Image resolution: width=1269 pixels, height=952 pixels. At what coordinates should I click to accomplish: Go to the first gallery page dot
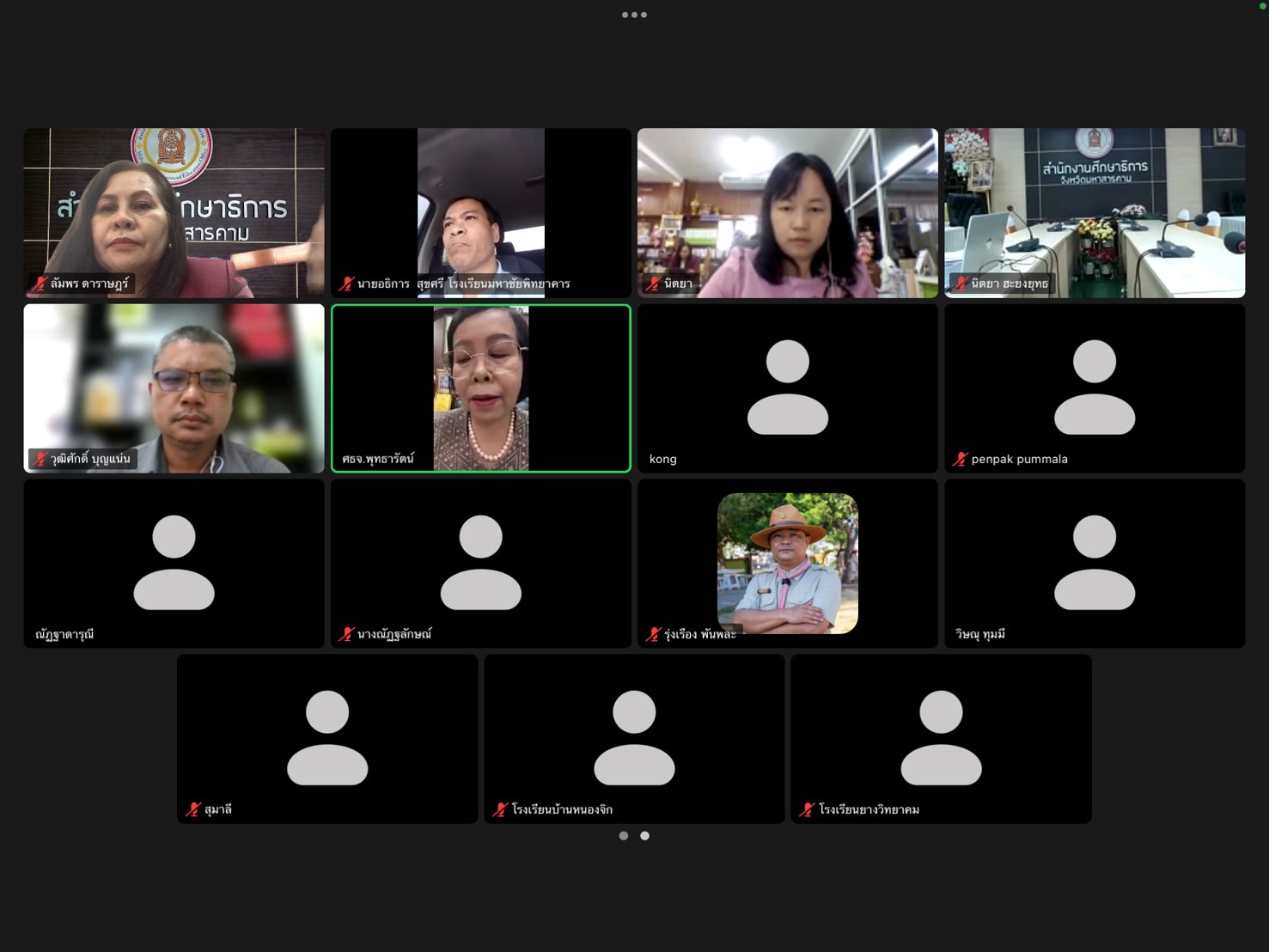point(624,835)
